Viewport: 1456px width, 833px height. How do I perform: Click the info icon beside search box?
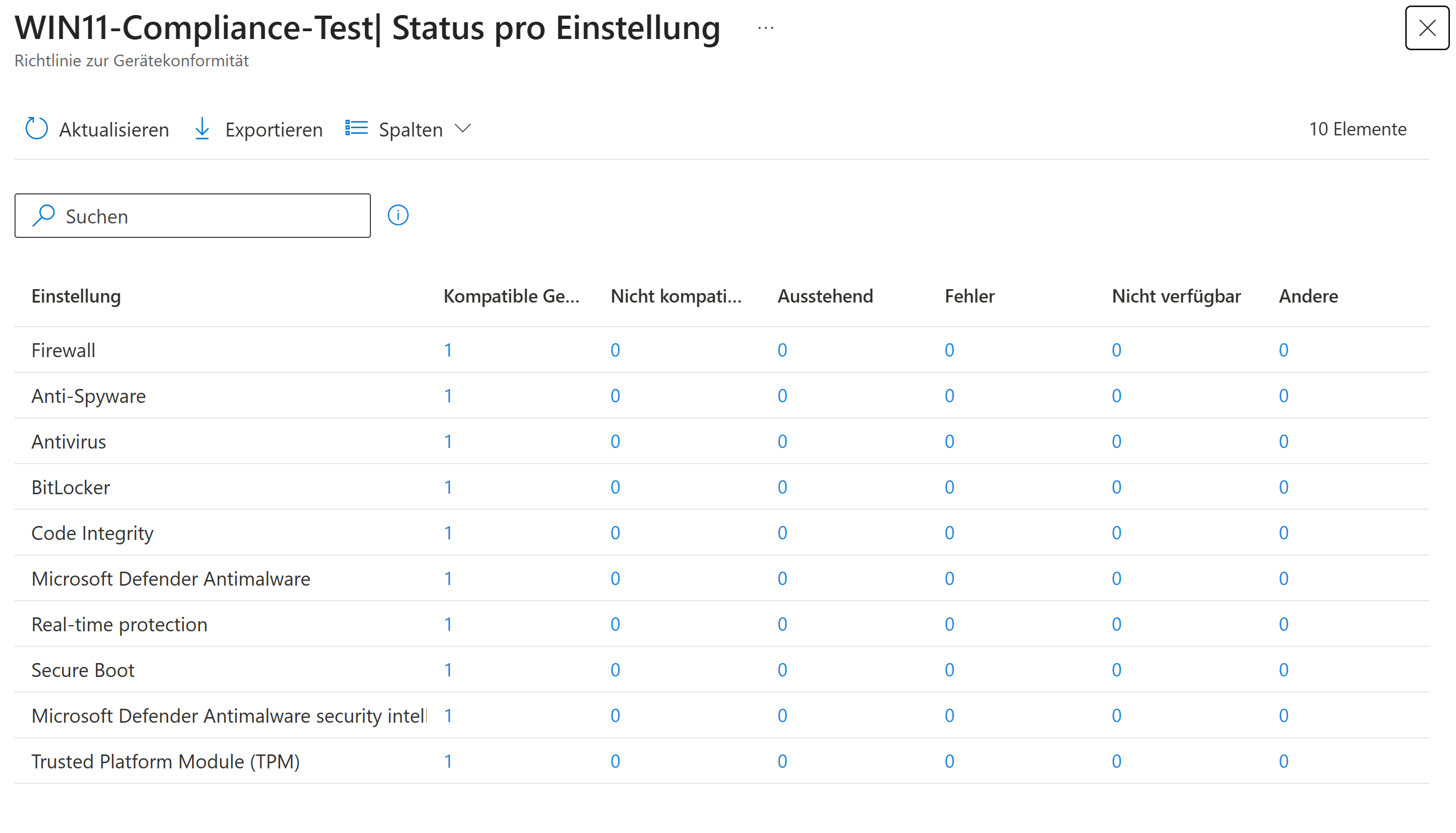(x=398, y=216)
